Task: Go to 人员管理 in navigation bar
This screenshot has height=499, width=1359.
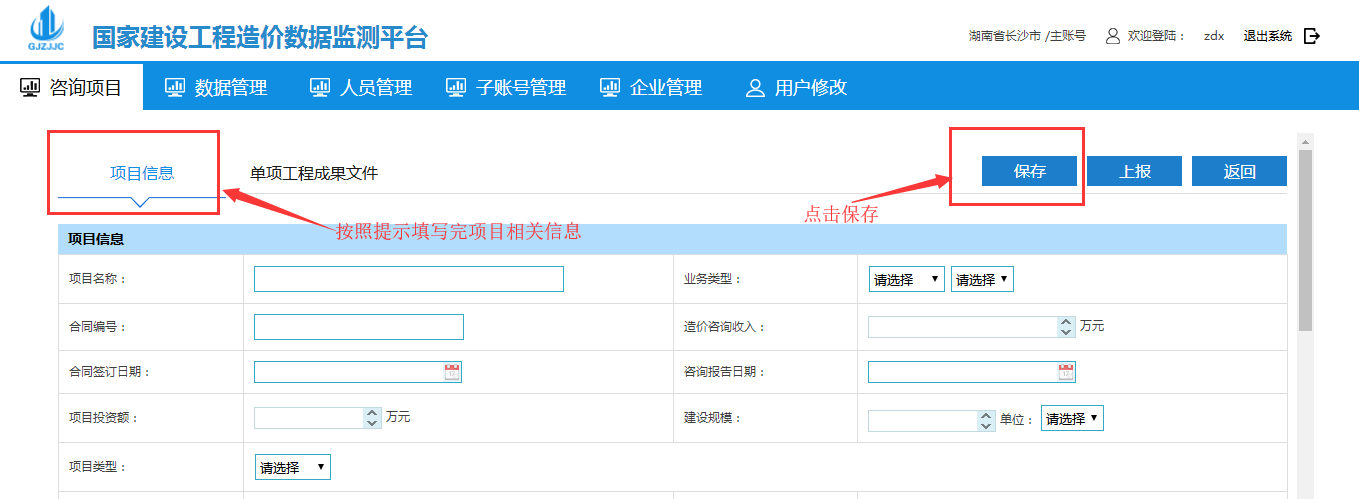Action: pos(361,88)
